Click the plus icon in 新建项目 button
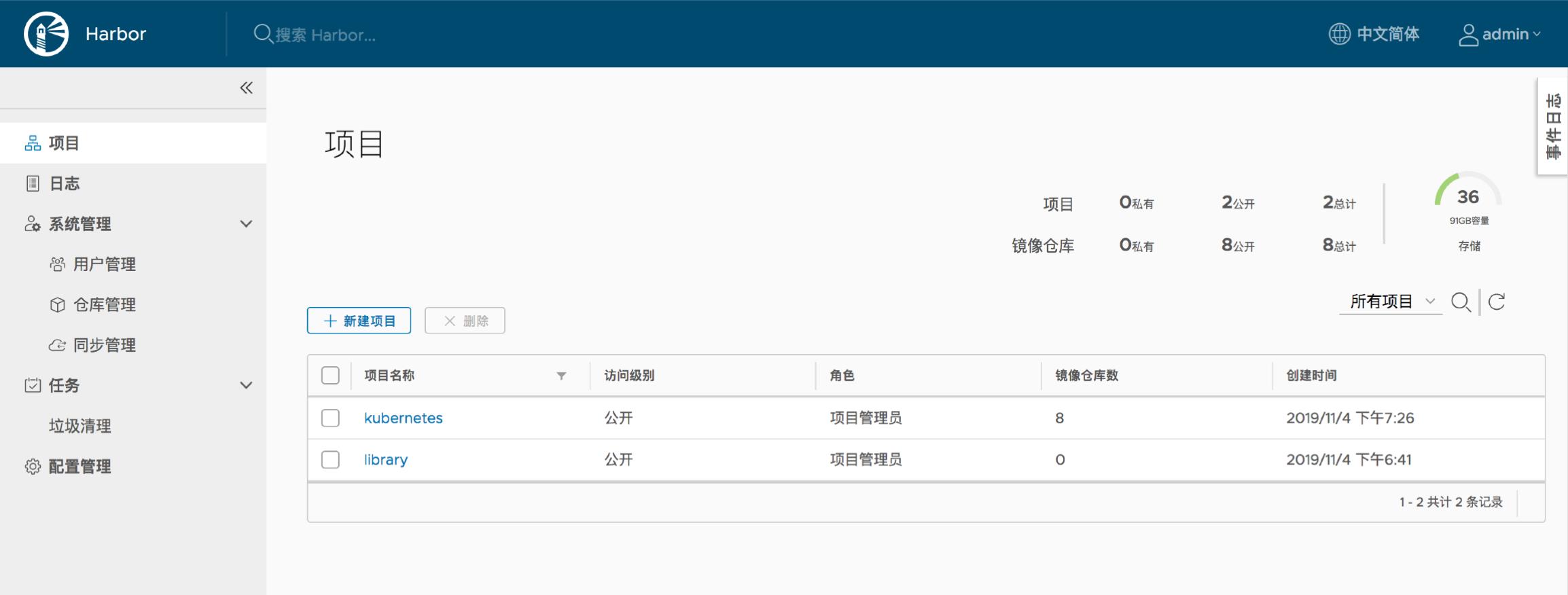 330,321
